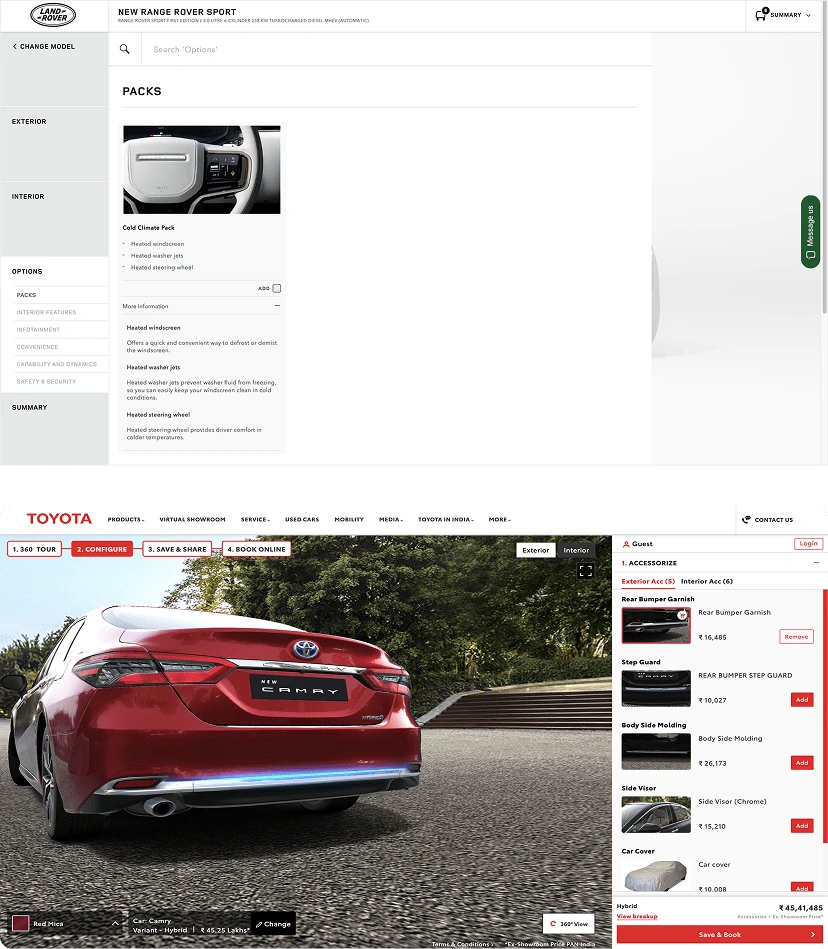Viewport: 828px width, 949px height.
Task: Click Rear Bumper Garnish thumbnail
Action: (656, 625)
